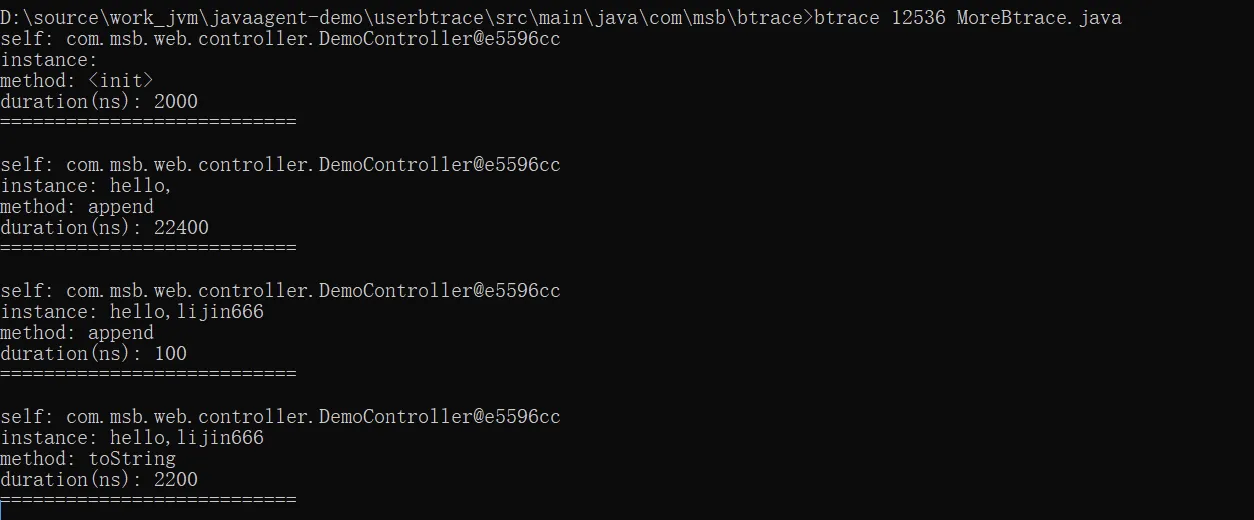Click the first 'instance: hello,lijin666' line
This screenshot has height=520, width=1254.
pyautogui.click(x=132, y=312)
